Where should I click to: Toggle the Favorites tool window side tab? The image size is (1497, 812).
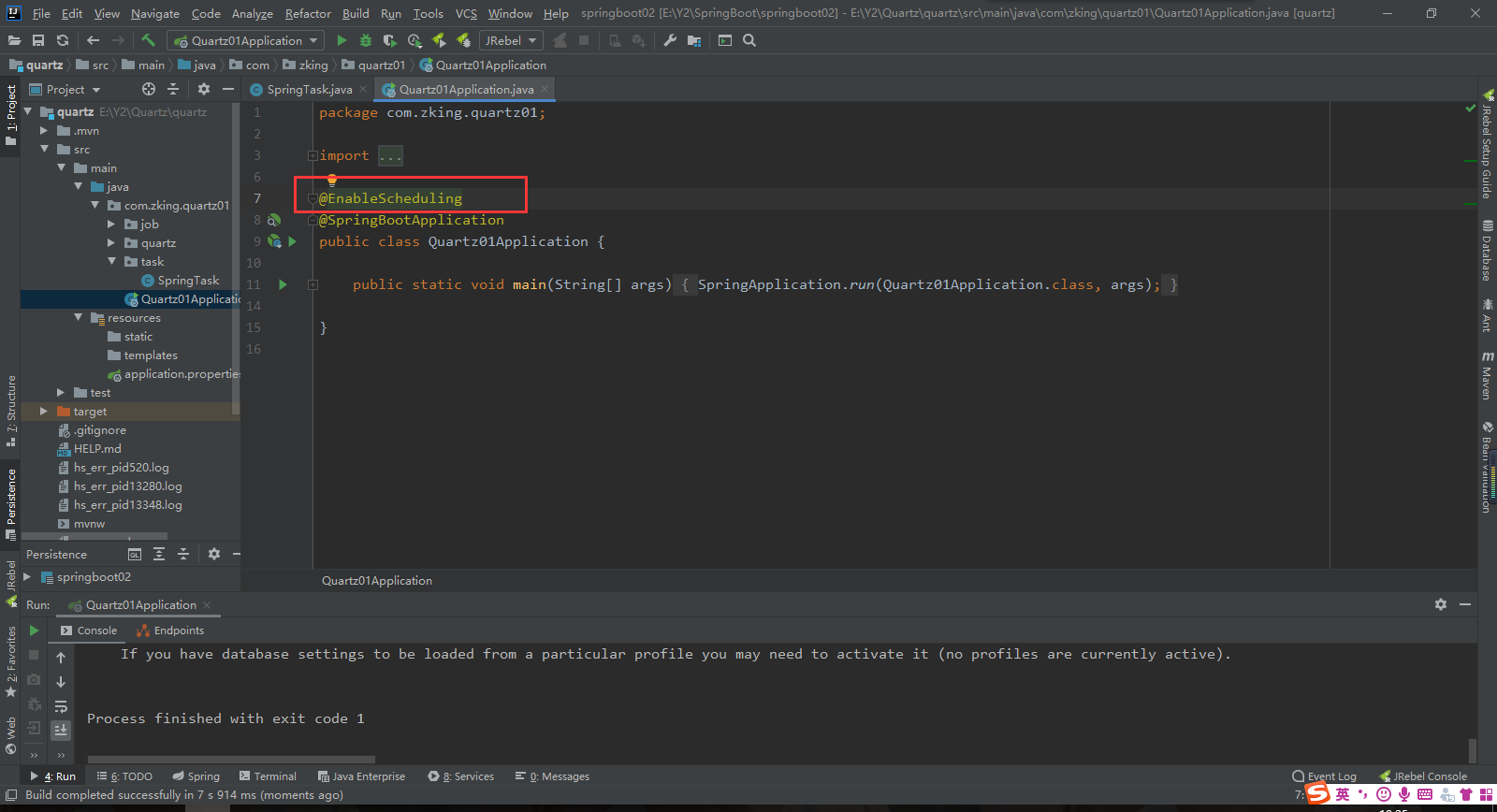pyautogui.click(x=11, y=662)
